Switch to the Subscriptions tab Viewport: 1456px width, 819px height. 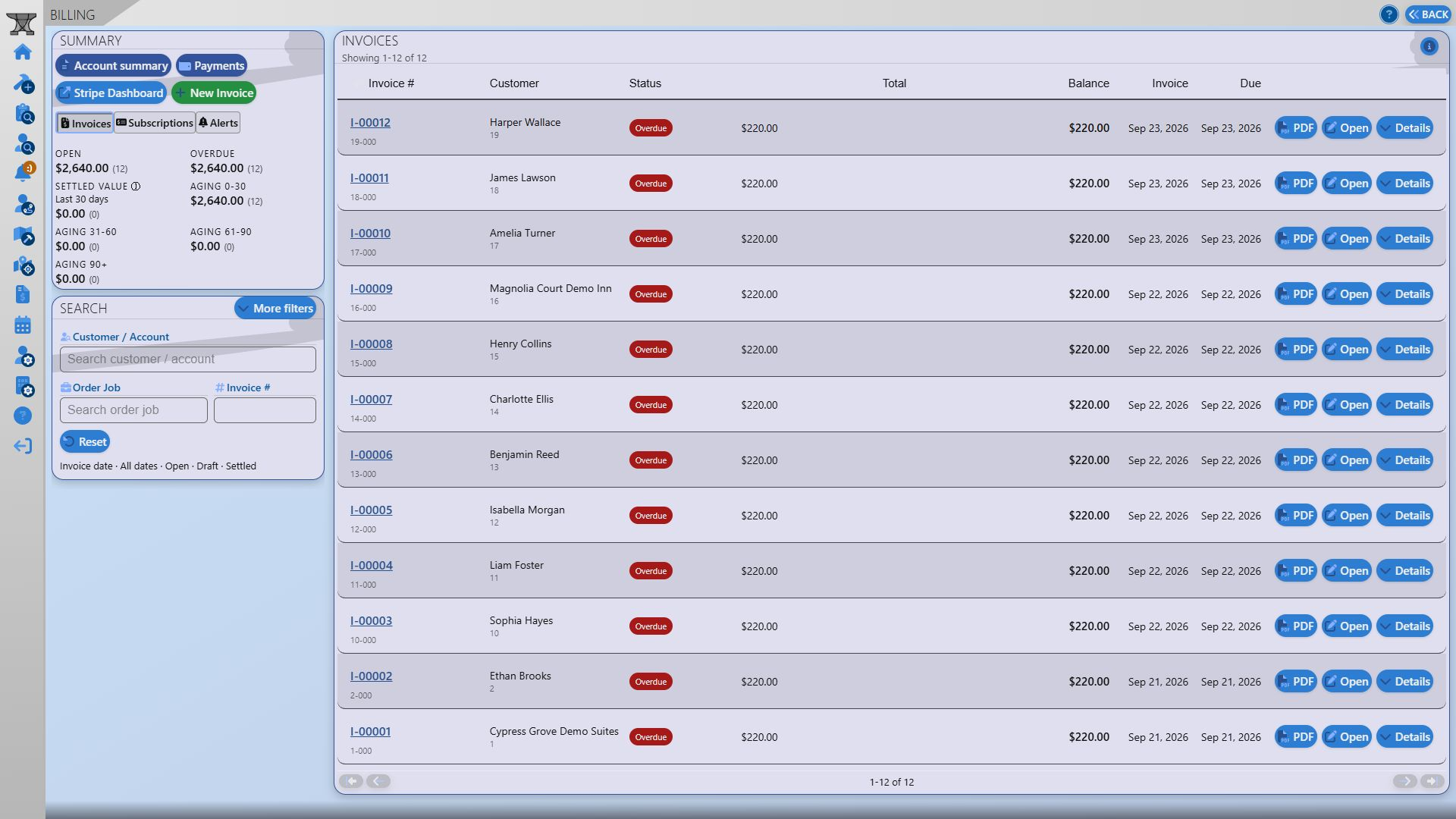point(155,123)
